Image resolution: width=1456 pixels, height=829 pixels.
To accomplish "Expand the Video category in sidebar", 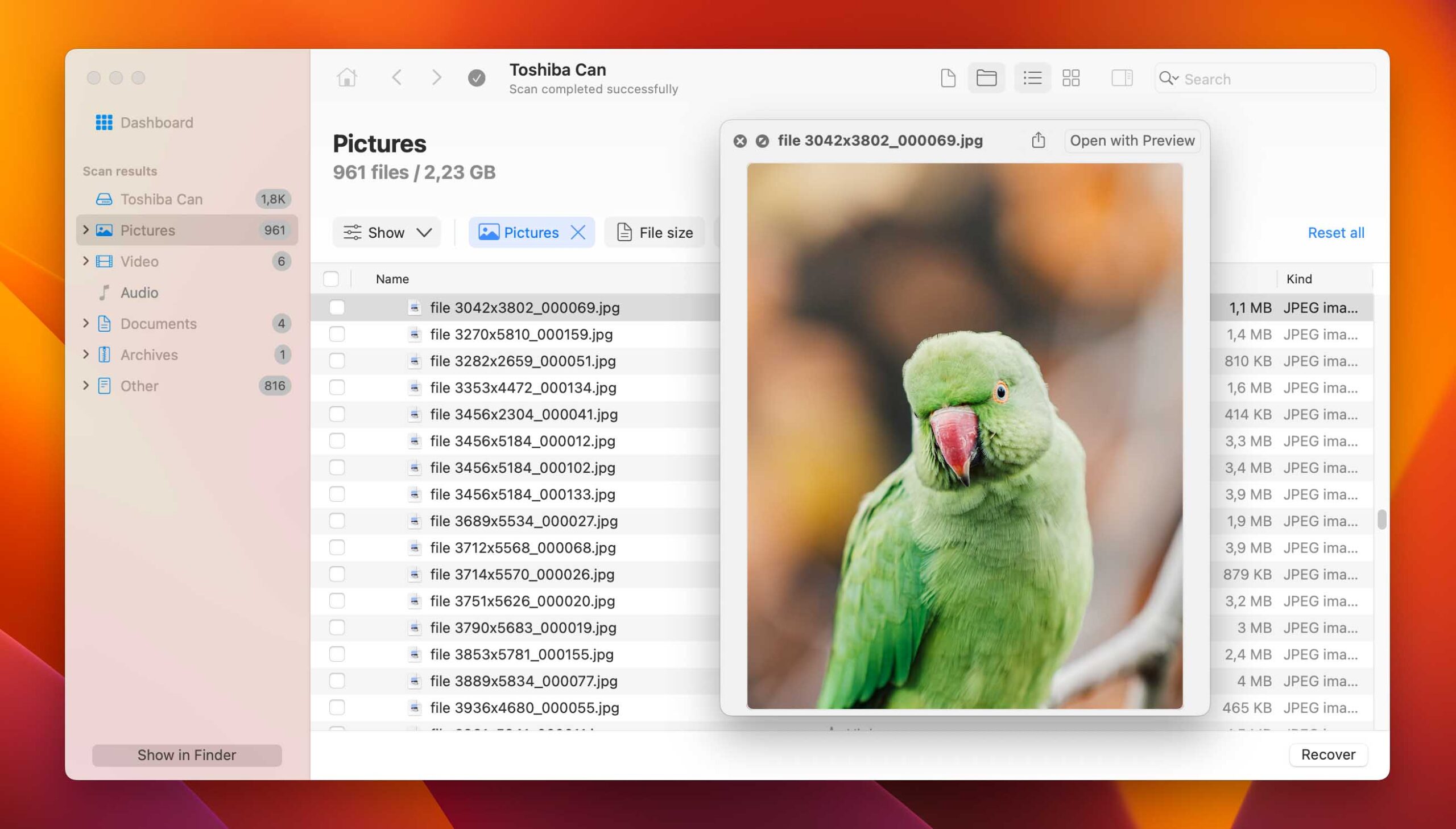I will click(86, 261).
